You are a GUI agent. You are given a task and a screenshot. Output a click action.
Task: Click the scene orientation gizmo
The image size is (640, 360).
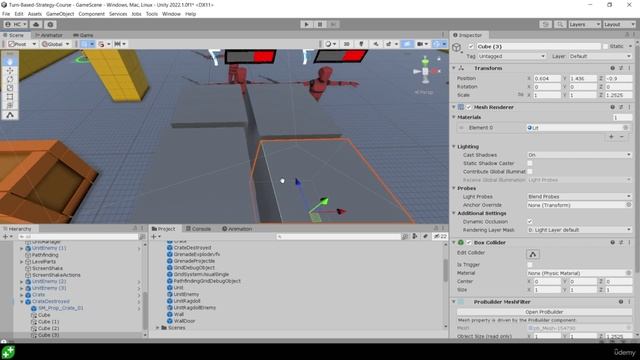[x=425, y=71]
